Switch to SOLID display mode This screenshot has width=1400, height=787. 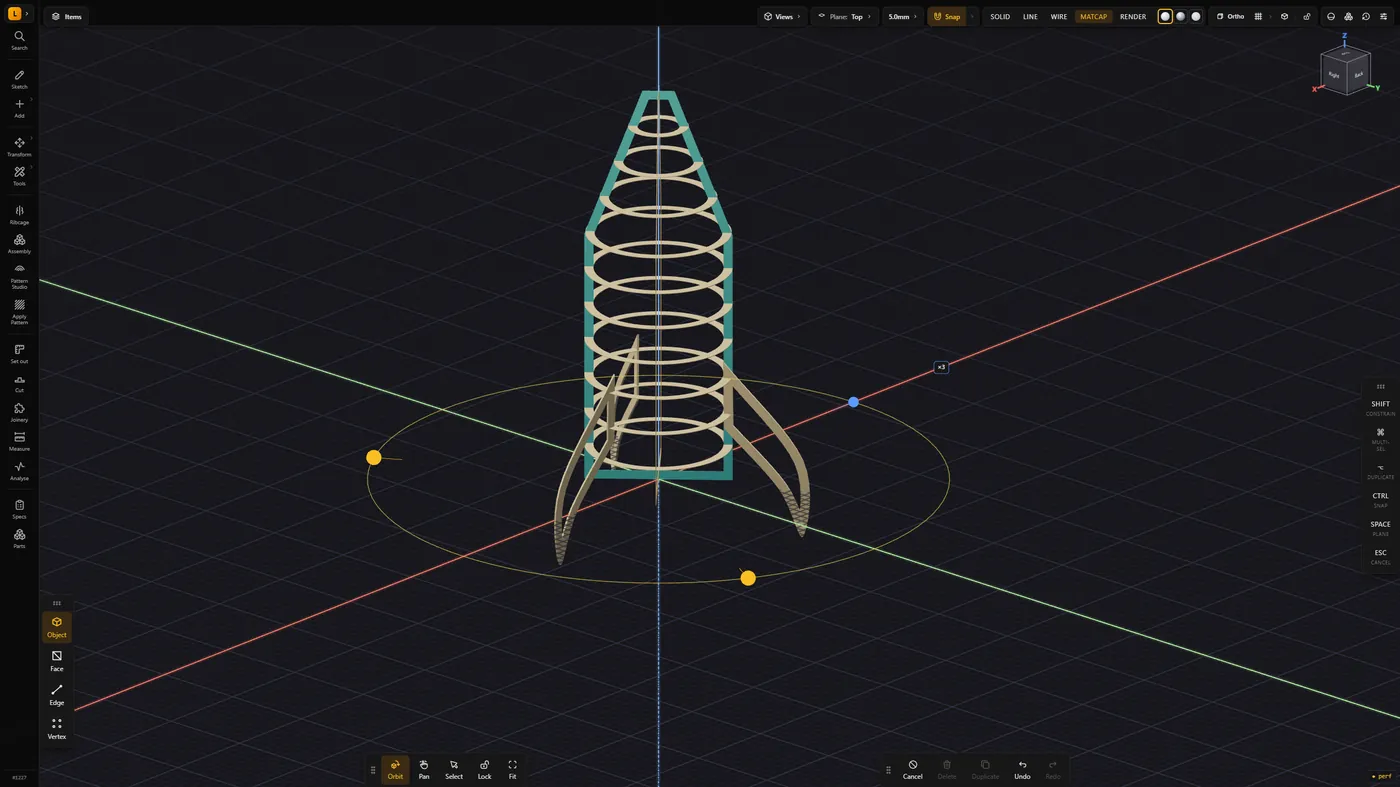(x=1000, y=17)
